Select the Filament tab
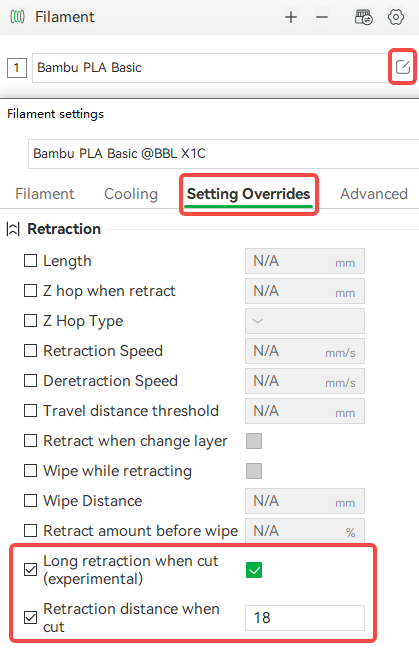This screenshot has height=649, width=419. pyautogui.click(x=45, y=194)
